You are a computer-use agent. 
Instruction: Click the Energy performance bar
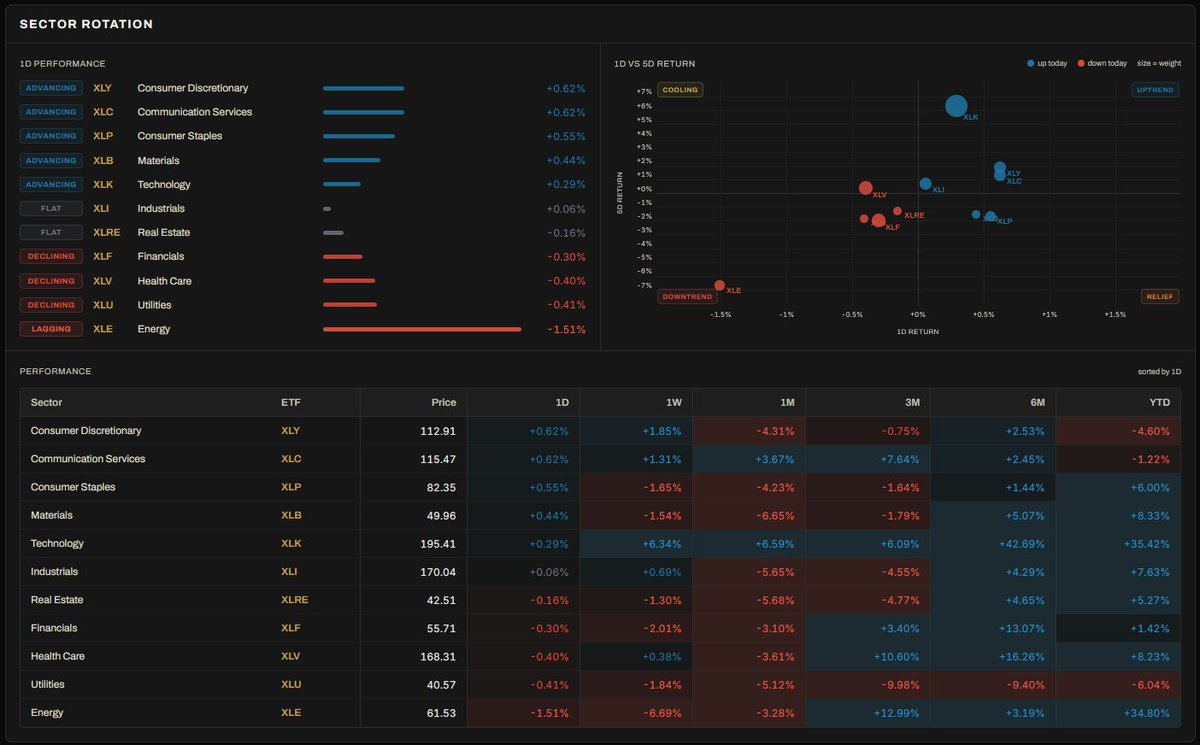coord(422,329)
